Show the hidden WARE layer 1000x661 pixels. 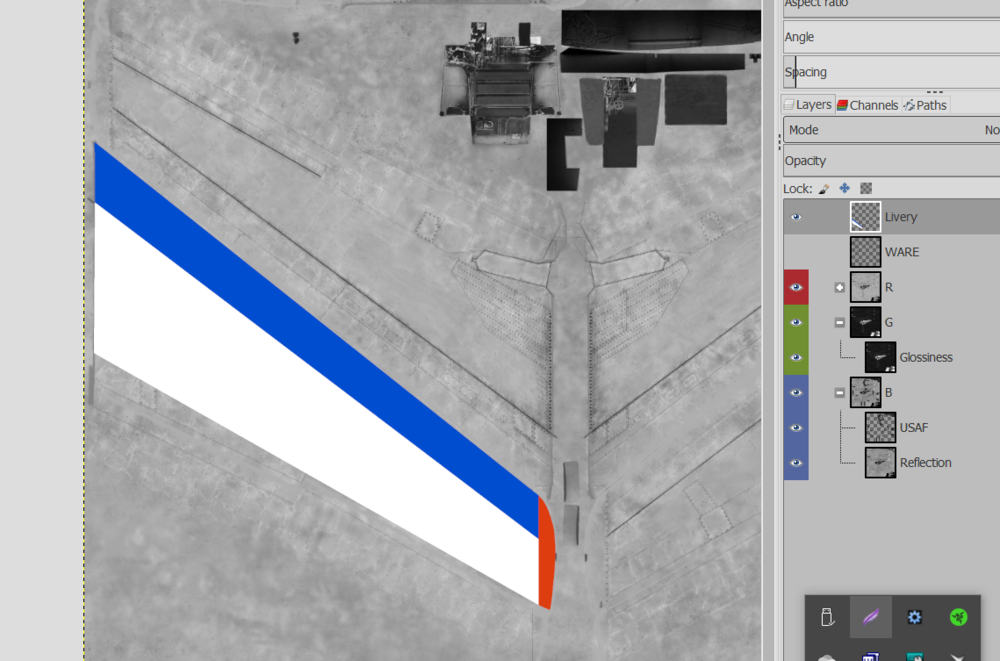pos(796,252)
